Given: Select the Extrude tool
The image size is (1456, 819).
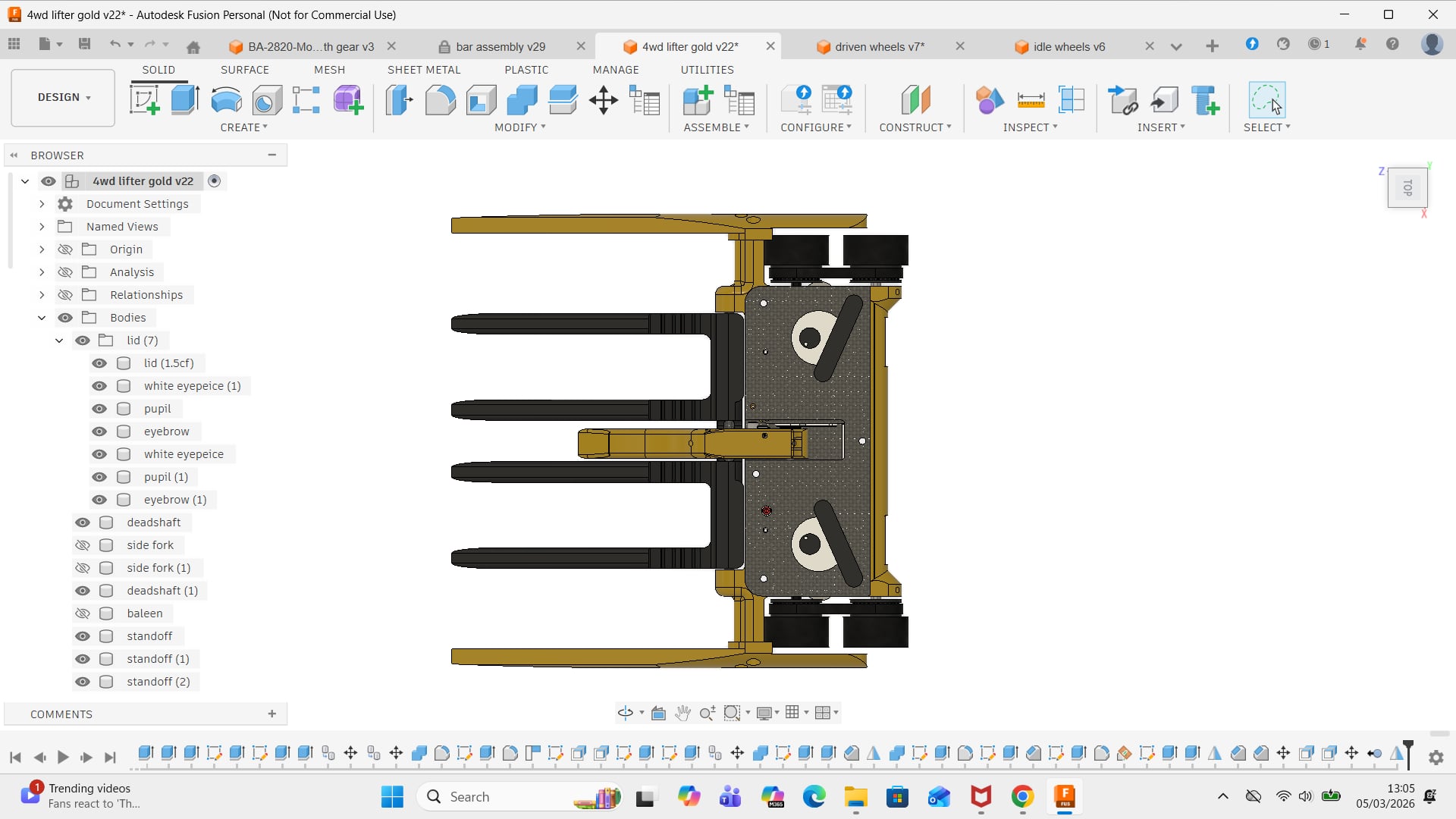Looking at the screenshot, I should pyautogui.click(x=185, y=100).
